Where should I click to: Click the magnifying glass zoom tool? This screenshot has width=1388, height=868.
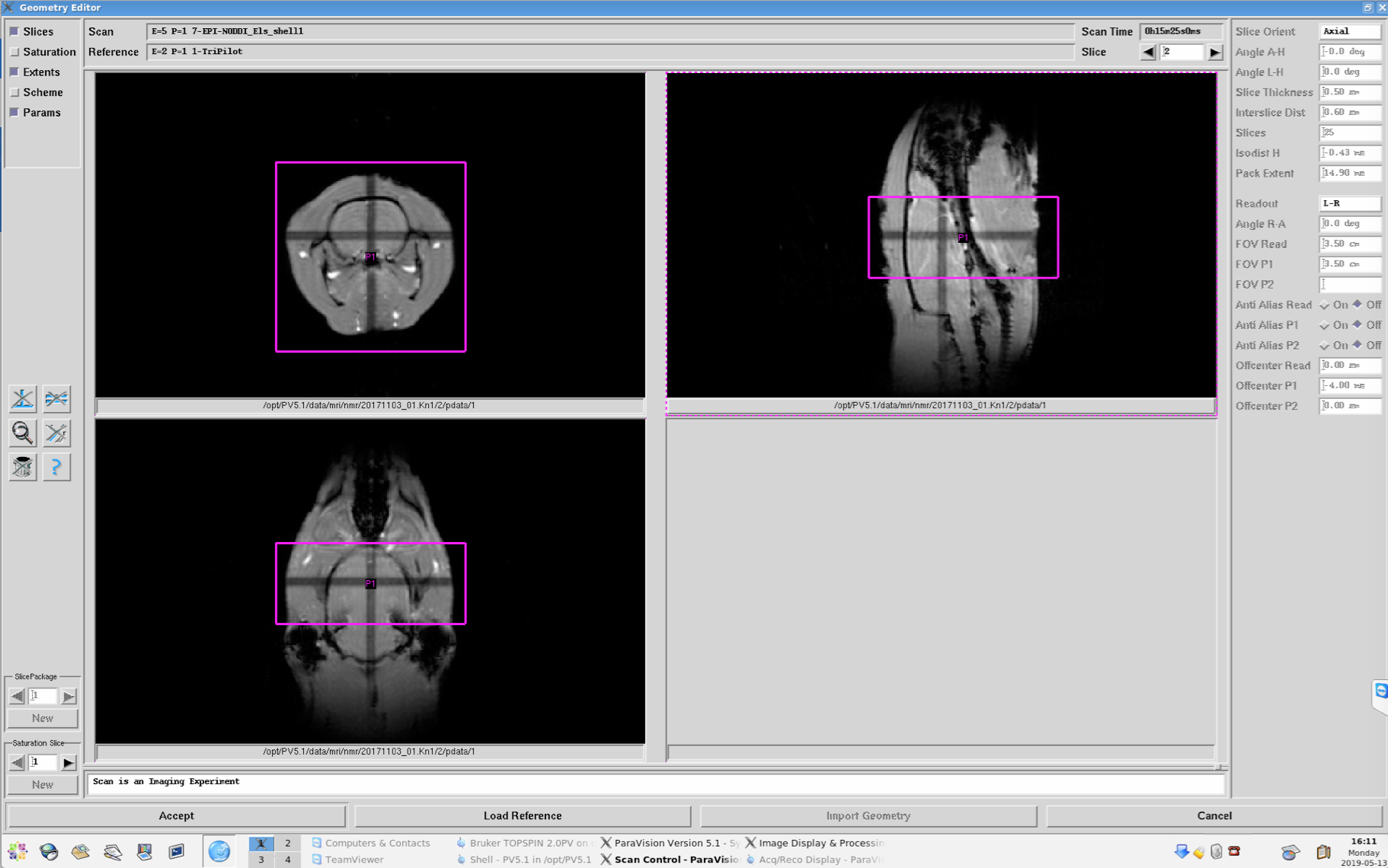coord(22,433)
